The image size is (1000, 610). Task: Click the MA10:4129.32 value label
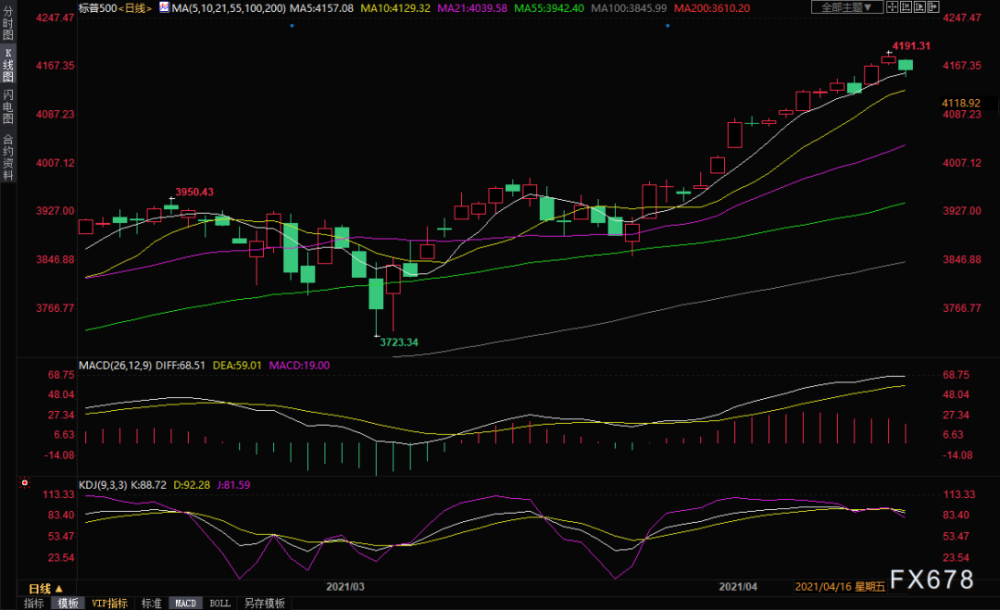click(395, 8)
